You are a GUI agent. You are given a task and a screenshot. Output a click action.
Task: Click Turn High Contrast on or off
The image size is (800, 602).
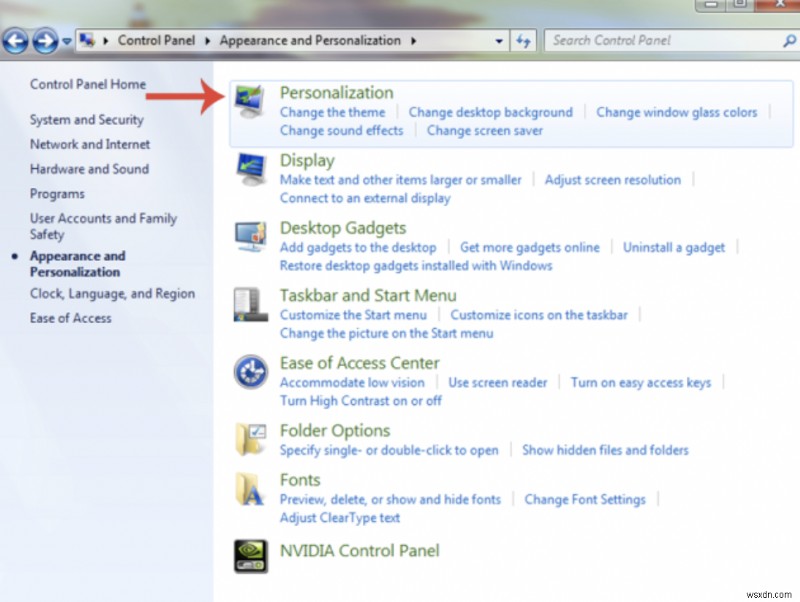[361, 401]
